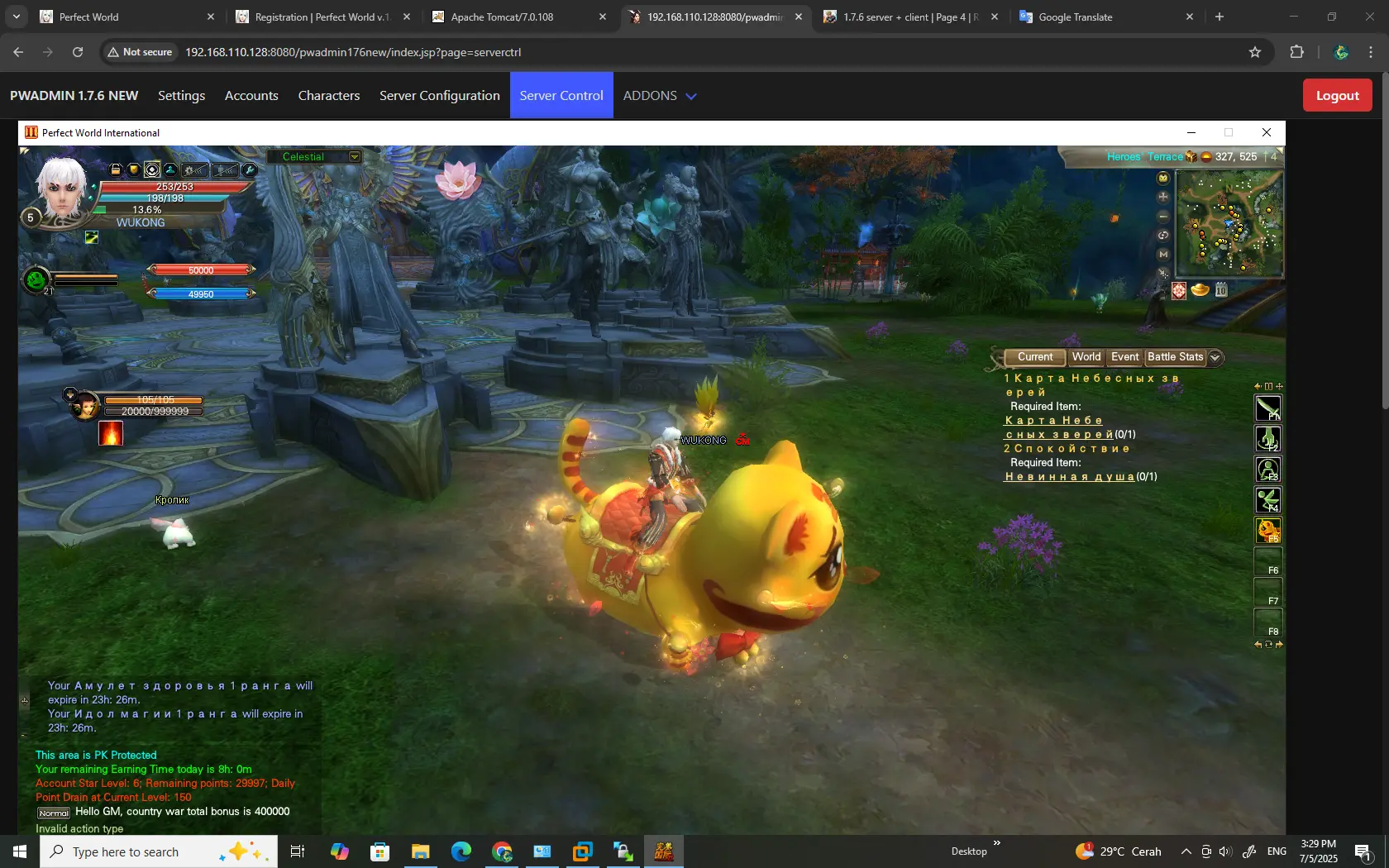Open the browser extensions puzzle icon
Screen dimensions: 1389x868
pos(1296,52)
